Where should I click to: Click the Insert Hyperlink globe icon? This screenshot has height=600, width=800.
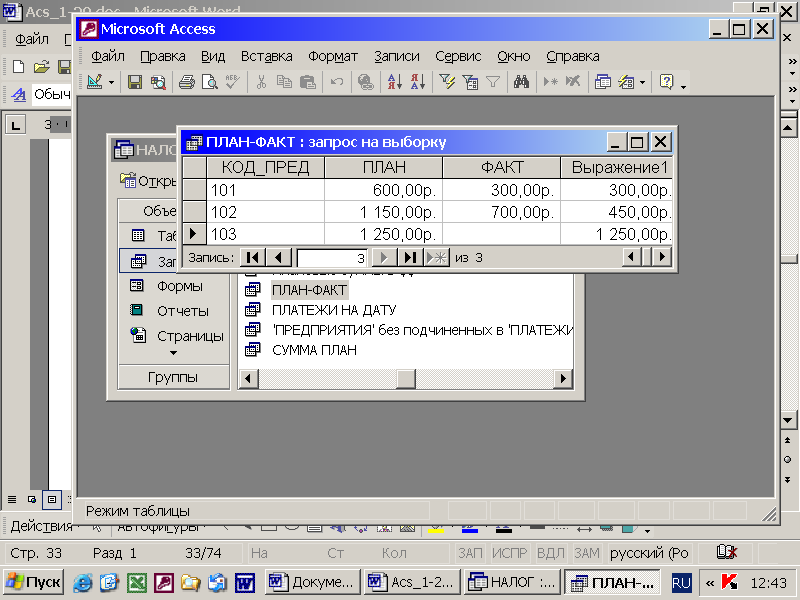point(365,82)
